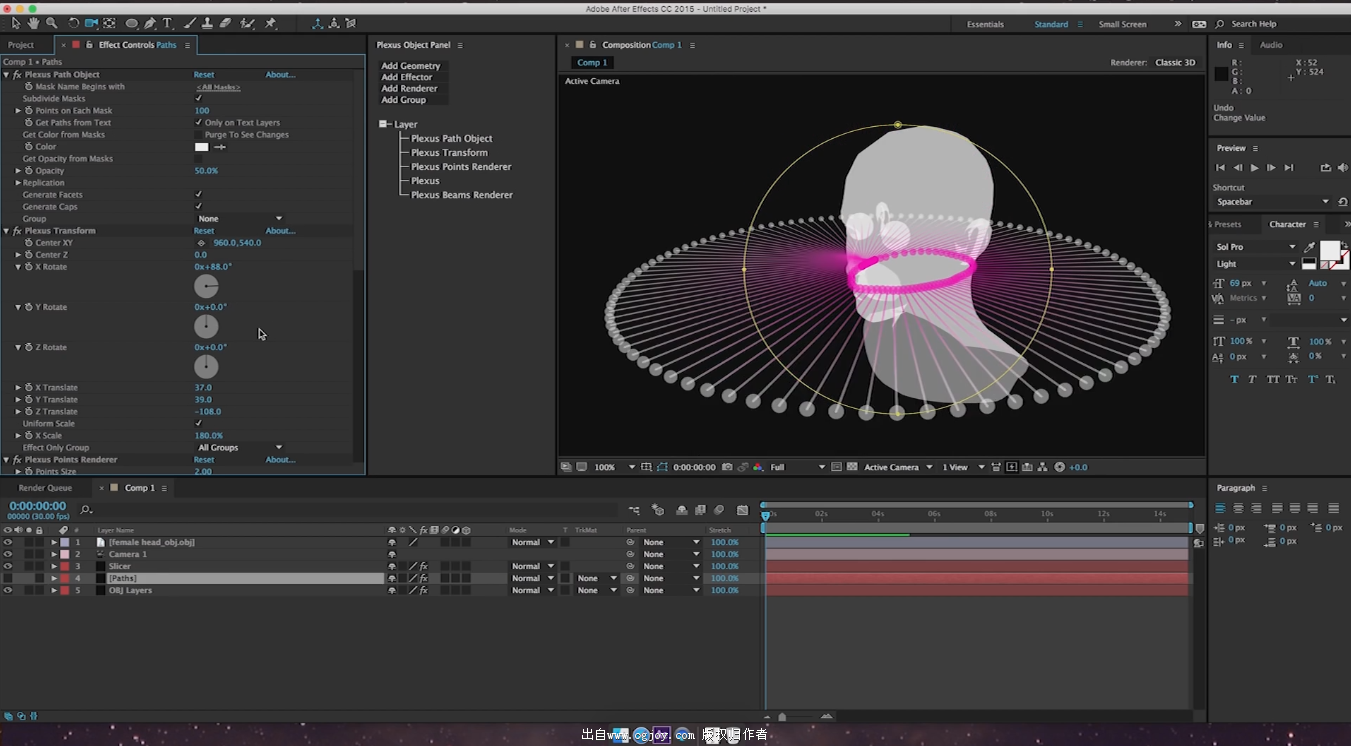Select the Ellipse shape tool
The width and height of the screenshot is (1351, 746).
click(132, 23)
